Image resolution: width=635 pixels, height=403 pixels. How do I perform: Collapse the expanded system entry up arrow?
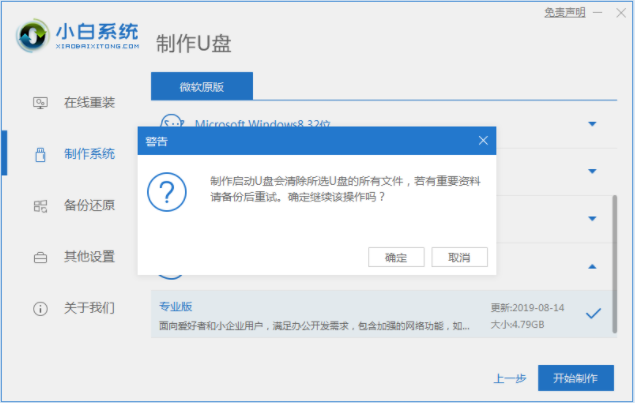(592, 267)
